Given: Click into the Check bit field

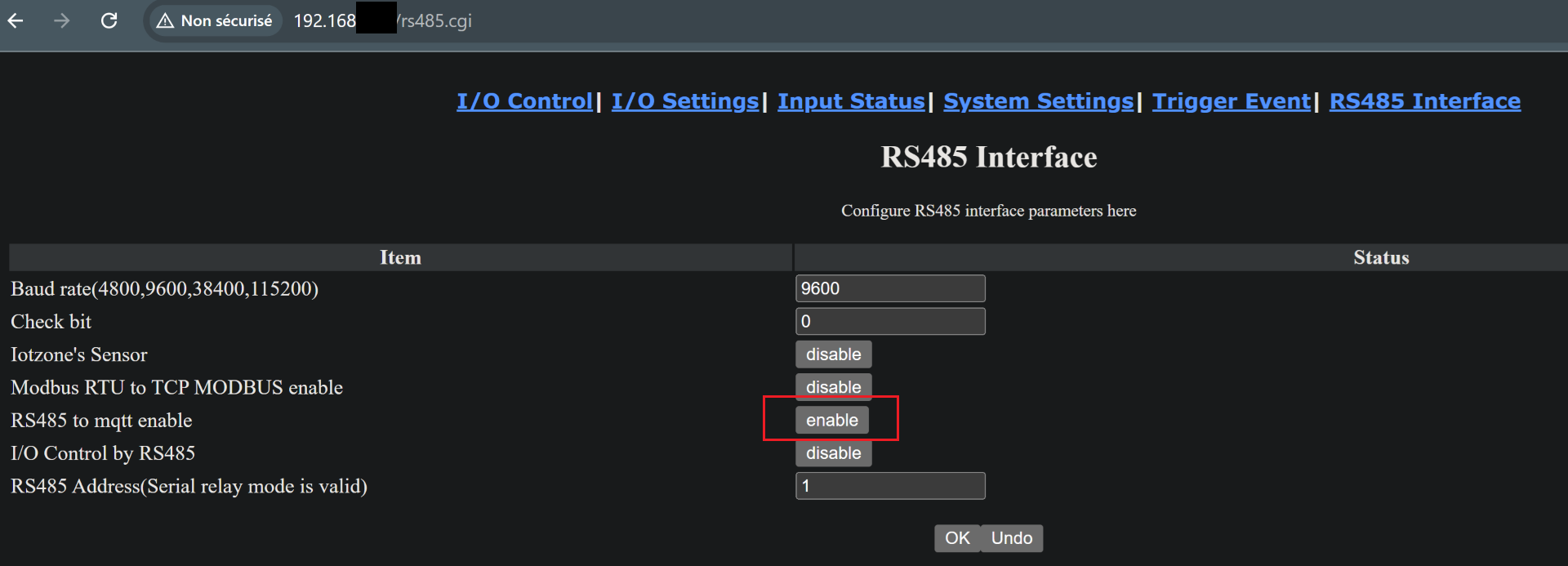Looking at the screenshot, I should coord(890,322).
